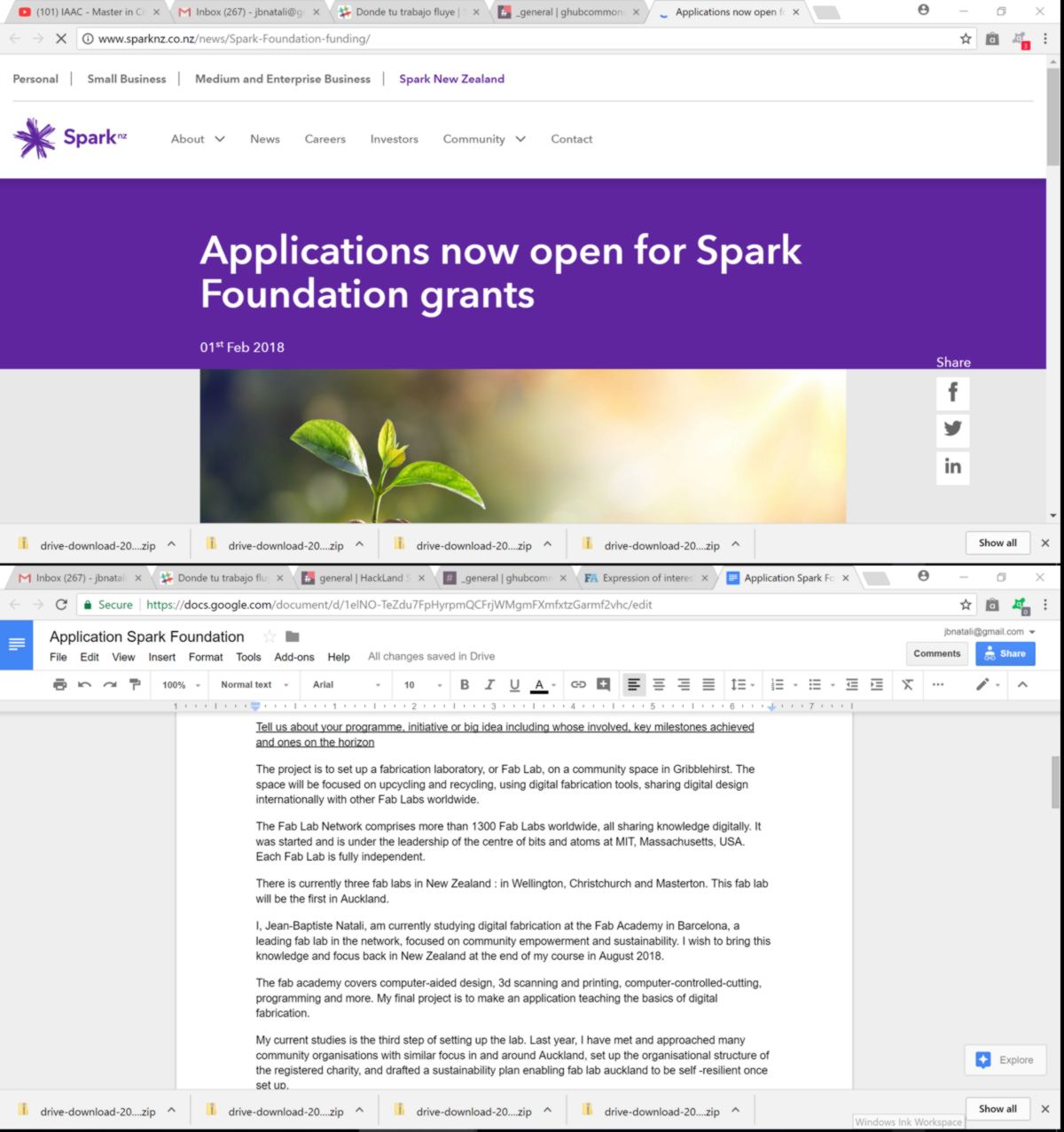Open the Normal text style dropdown
This screenshot has width=1064, height=1132.
(x=254, y=684)
